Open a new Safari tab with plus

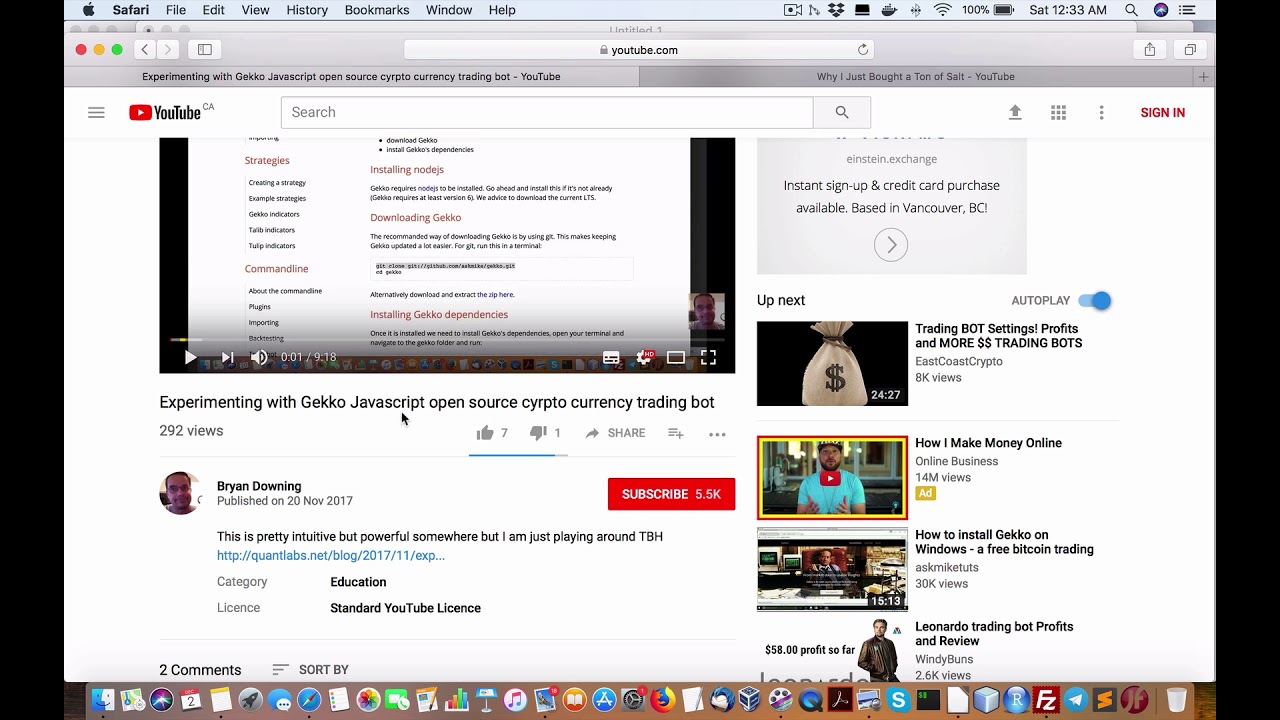pos(1204,77)
